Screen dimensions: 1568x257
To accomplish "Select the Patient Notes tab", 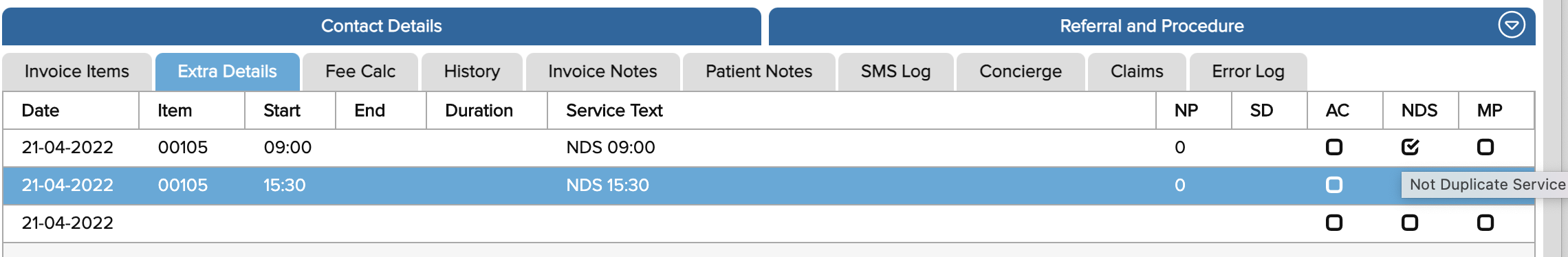I will pos(759,71).
